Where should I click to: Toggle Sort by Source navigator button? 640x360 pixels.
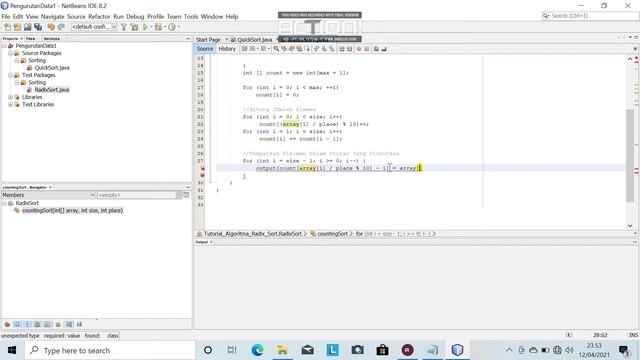(x=79, y=324)
